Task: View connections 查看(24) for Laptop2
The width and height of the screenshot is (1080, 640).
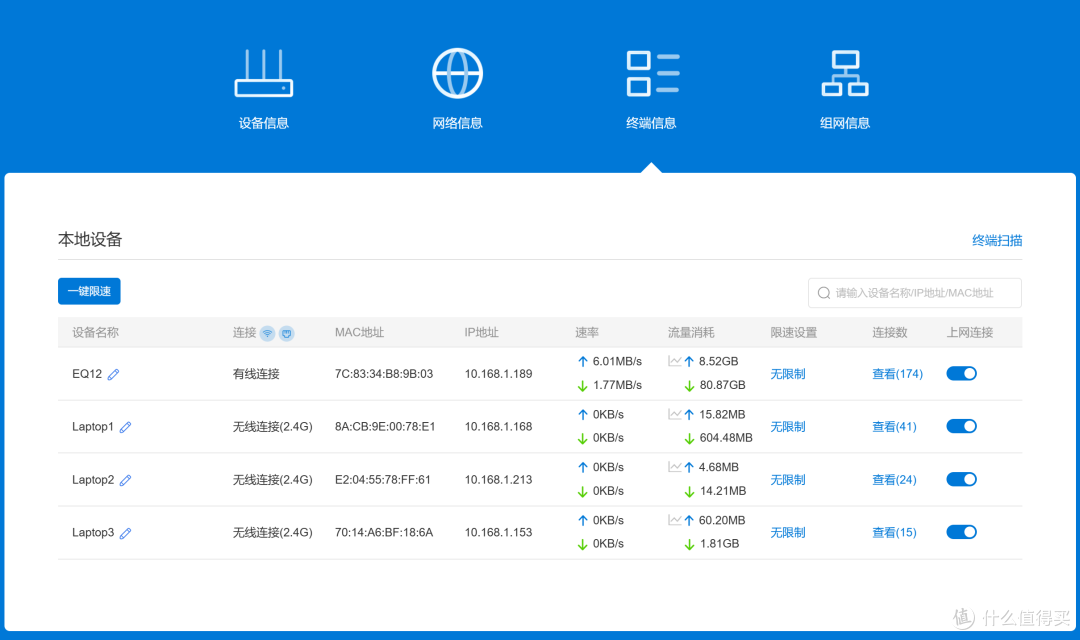Action: pos(894,480)
